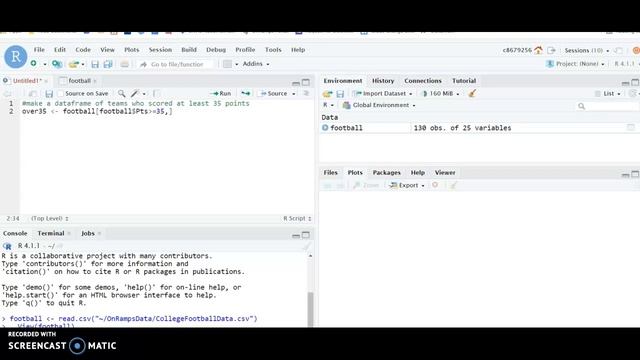
Task: Show football in data viewer grid icon
Action: pos(631,128)
